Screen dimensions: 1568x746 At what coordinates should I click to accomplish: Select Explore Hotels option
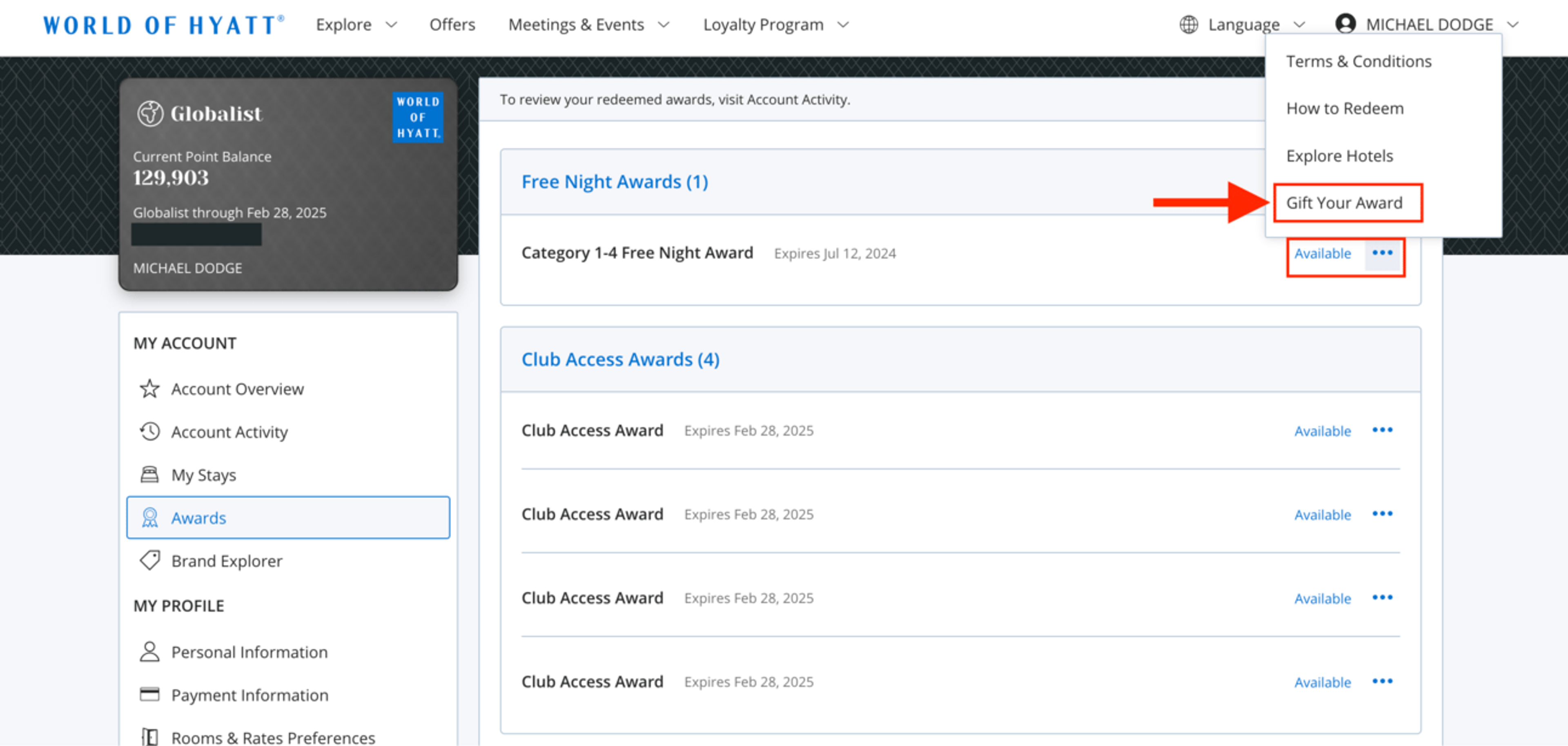click(1339, 156)
